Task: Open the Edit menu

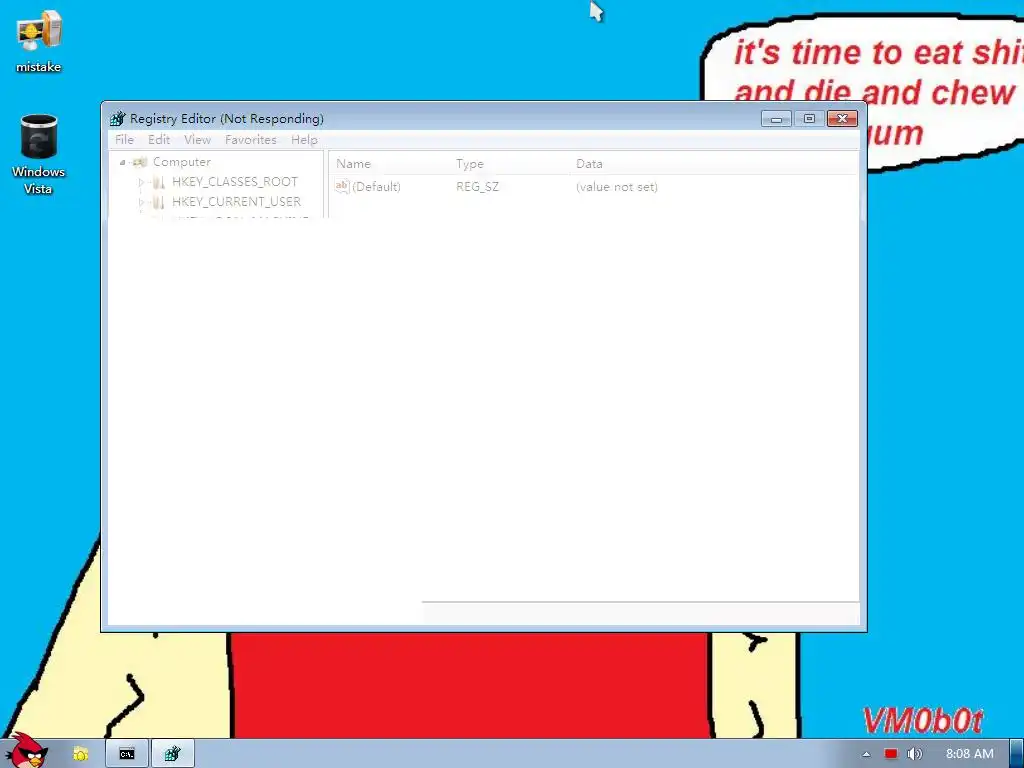Action: click(159, 140)
